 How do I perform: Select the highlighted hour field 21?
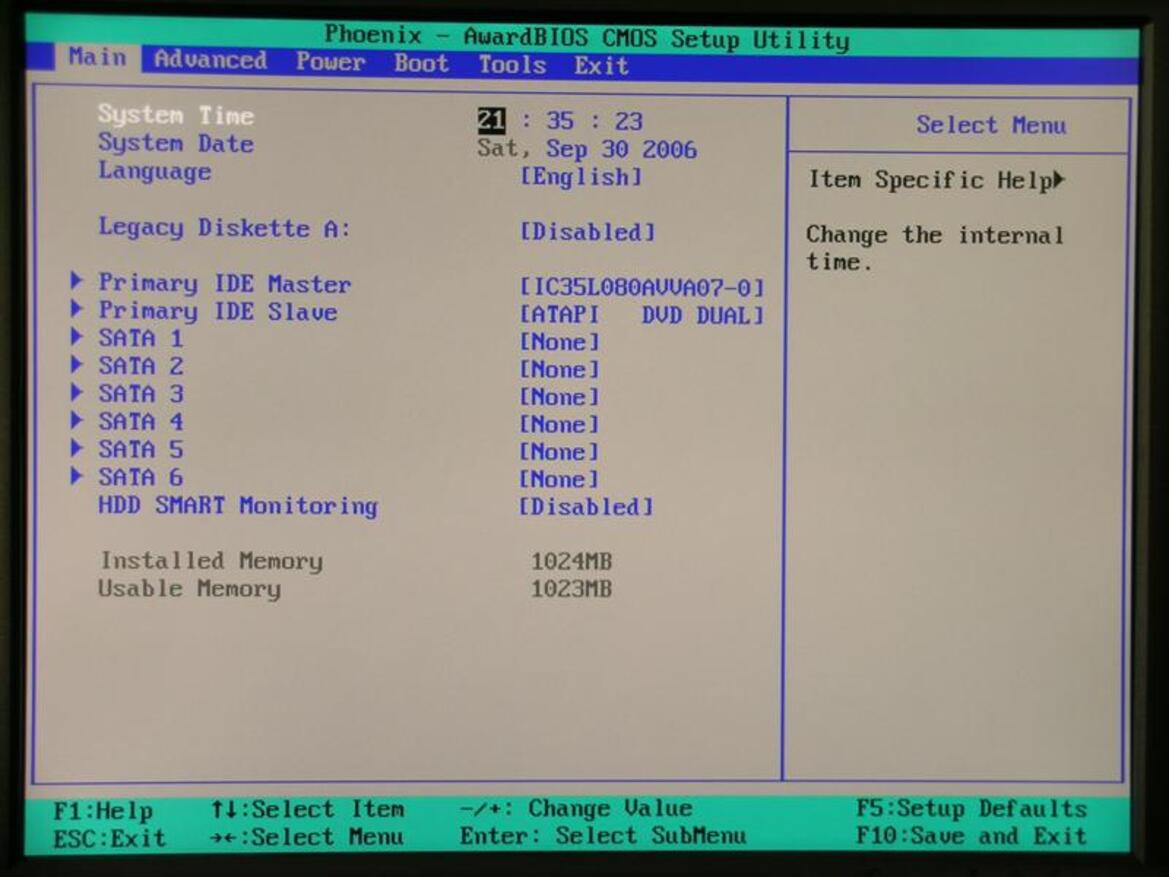point(491,120)
